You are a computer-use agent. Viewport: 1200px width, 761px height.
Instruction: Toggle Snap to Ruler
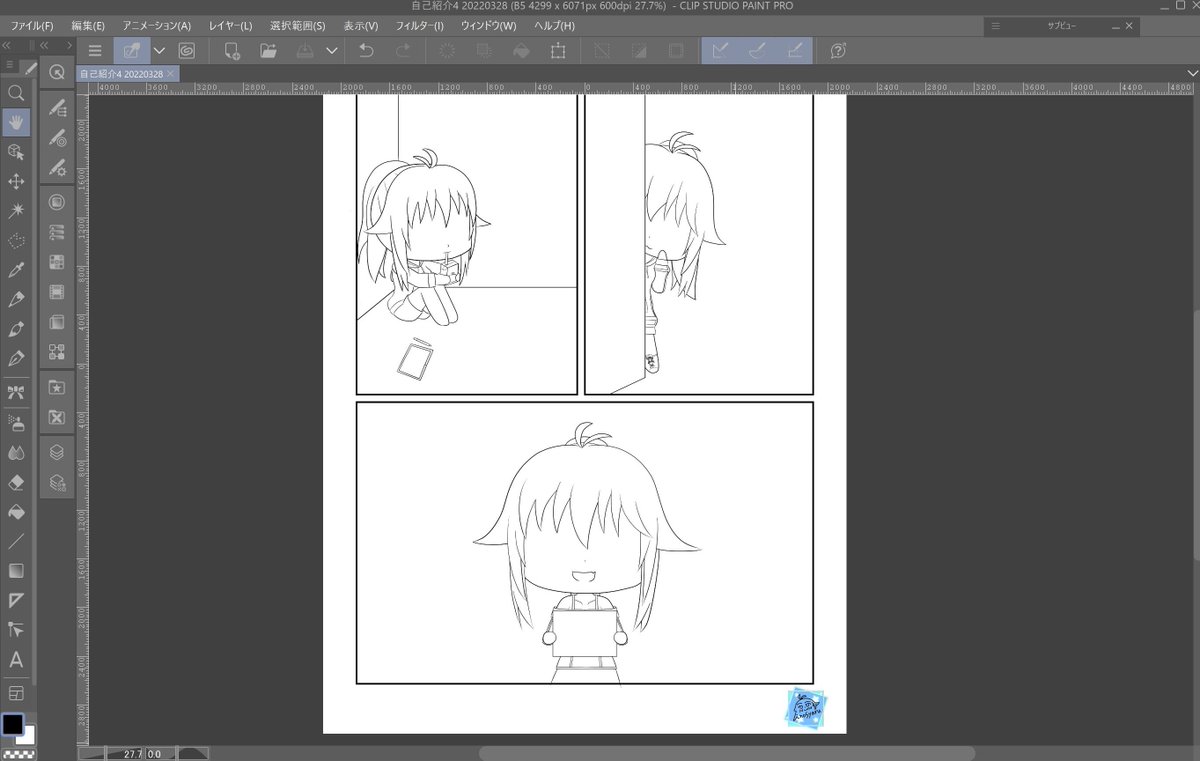pyautogui.click(x=720, y=50)
